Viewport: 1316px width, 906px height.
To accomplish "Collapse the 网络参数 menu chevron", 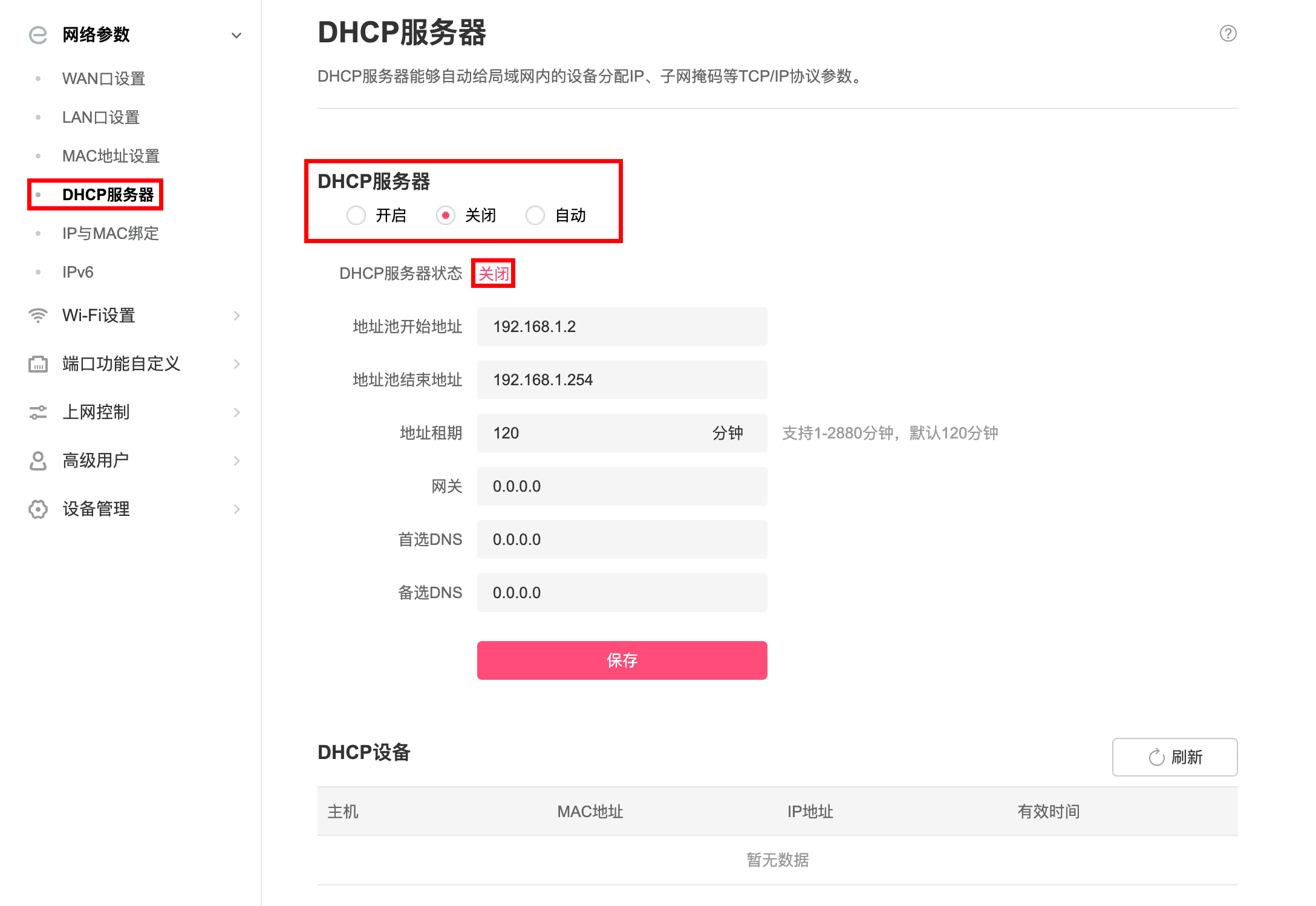I will pyautogui.click(x=236, y=35).
